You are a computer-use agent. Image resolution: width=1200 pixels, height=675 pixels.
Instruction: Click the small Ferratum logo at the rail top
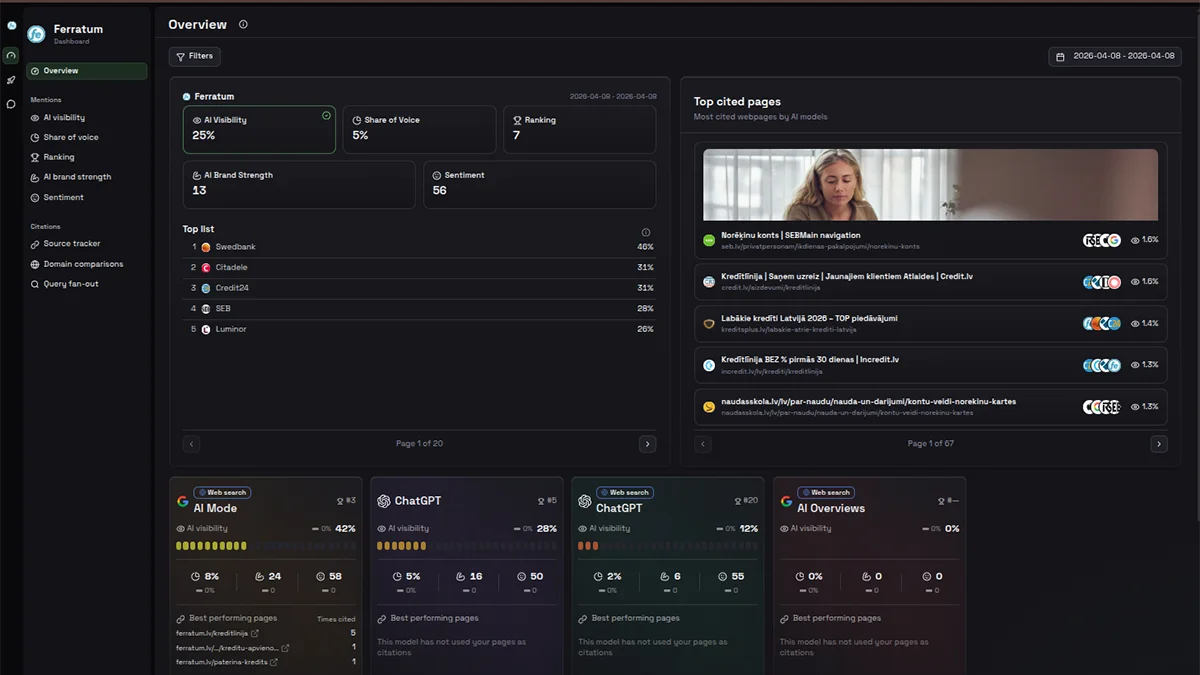click(x=11, y=26)
